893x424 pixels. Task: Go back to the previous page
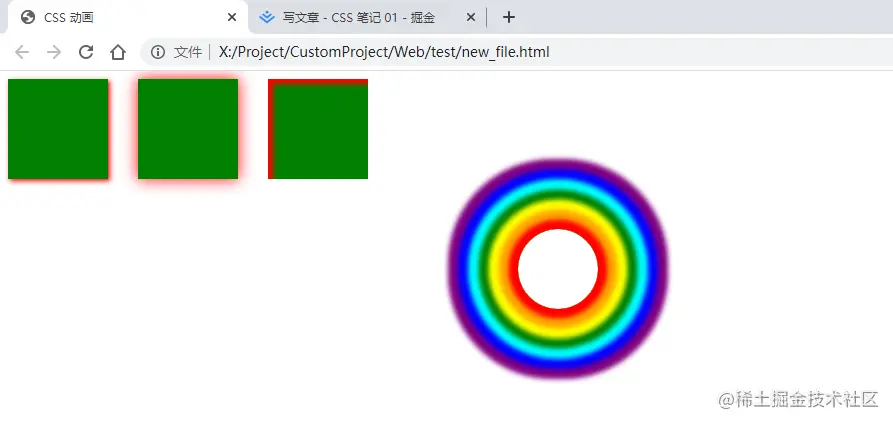(22, 52)
